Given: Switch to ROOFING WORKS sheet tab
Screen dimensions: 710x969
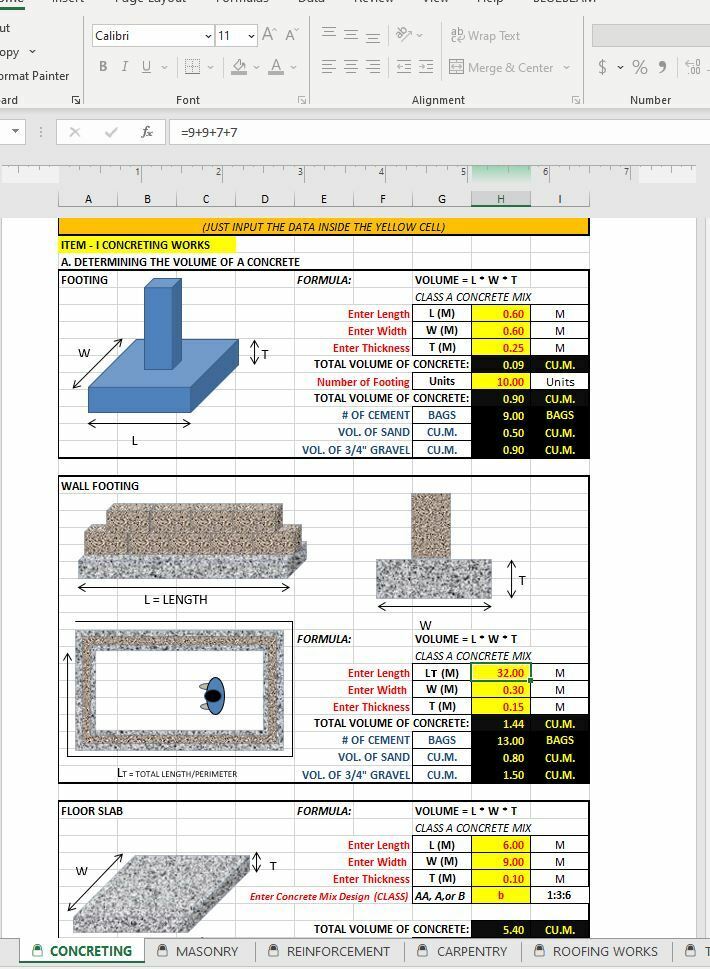Looking at the screenshot, I should [596, 951].
